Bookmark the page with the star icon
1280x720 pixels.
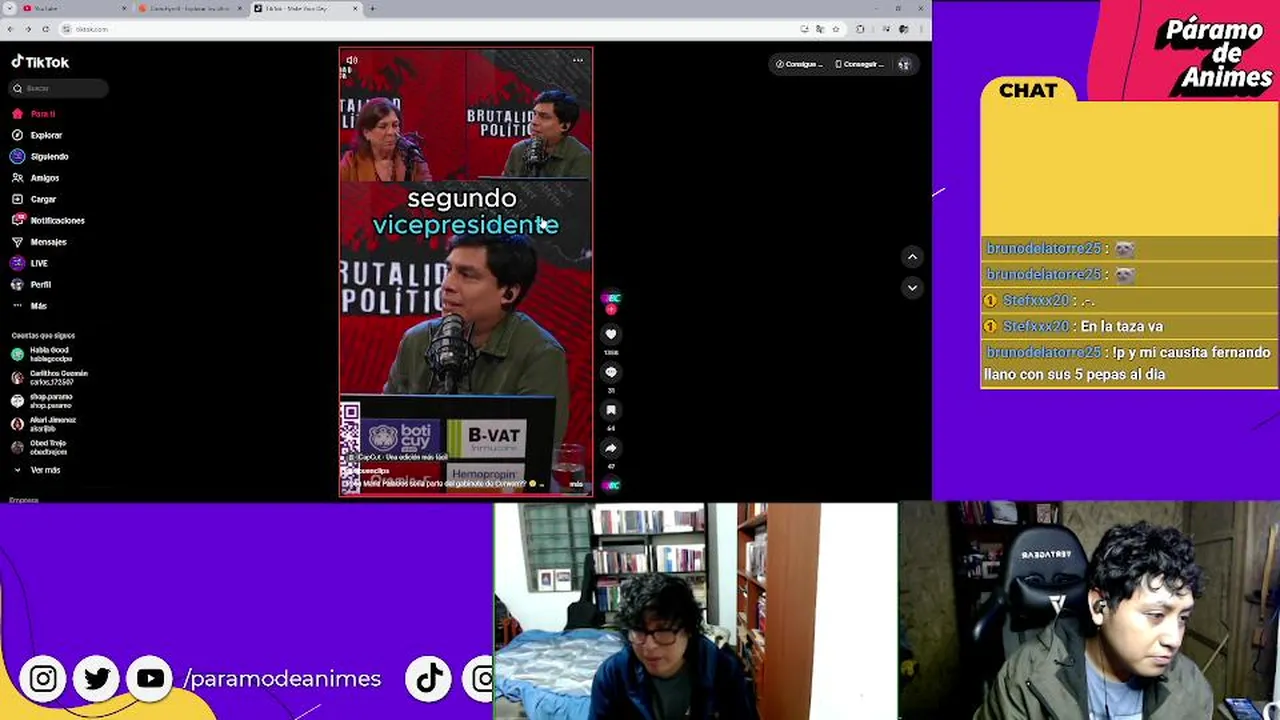tap(836, 29)
